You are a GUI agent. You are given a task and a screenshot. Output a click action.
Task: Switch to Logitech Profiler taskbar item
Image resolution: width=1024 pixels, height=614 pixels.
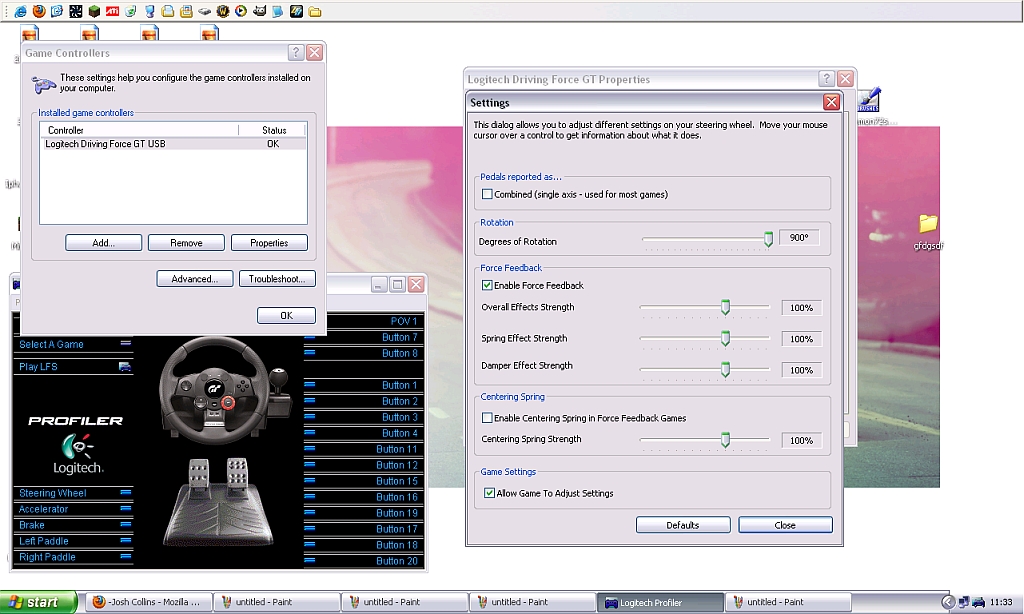(x=660, y=602)
